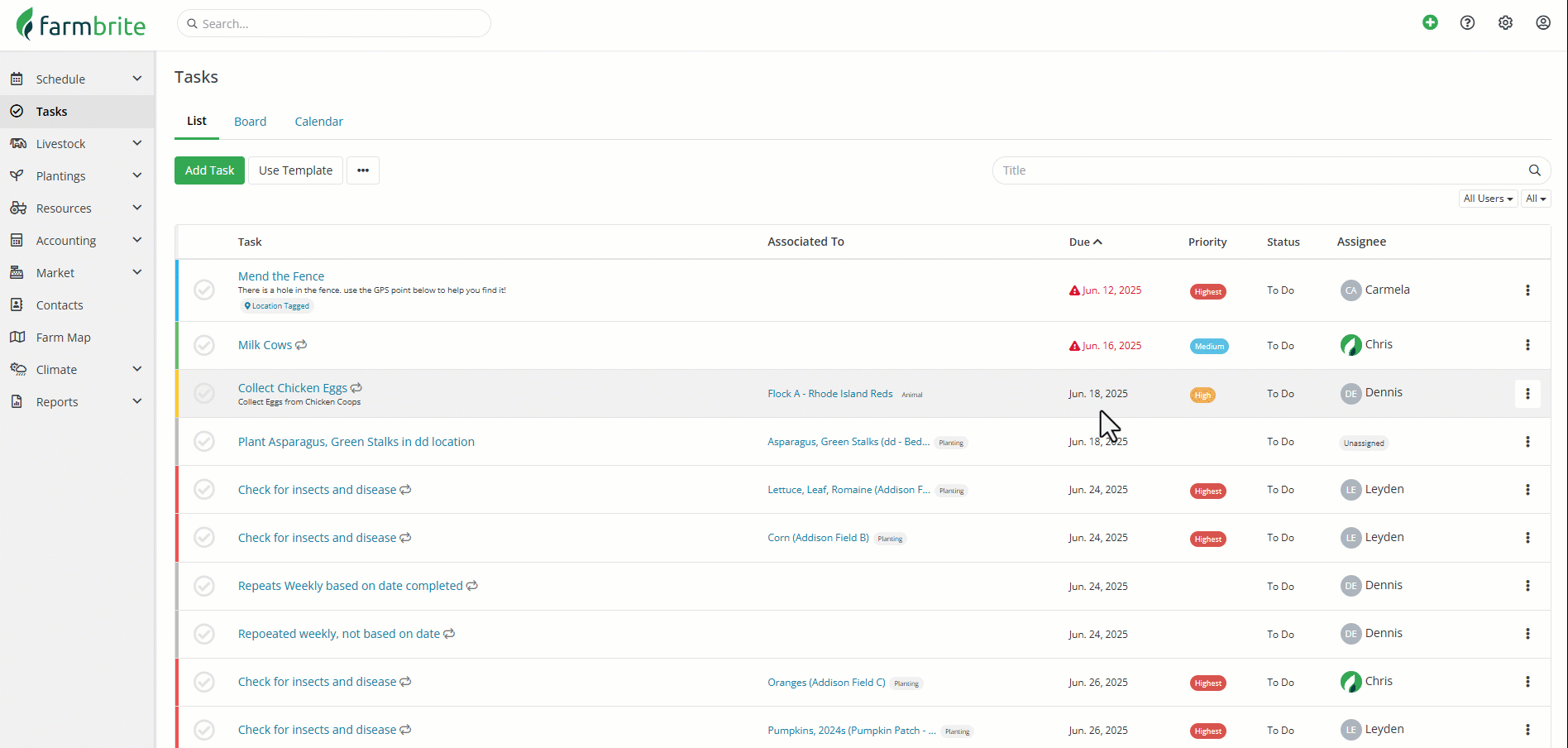
Task: Click High priority badge on Collect Chicken Eggs
Action: tap(1202, 395)
